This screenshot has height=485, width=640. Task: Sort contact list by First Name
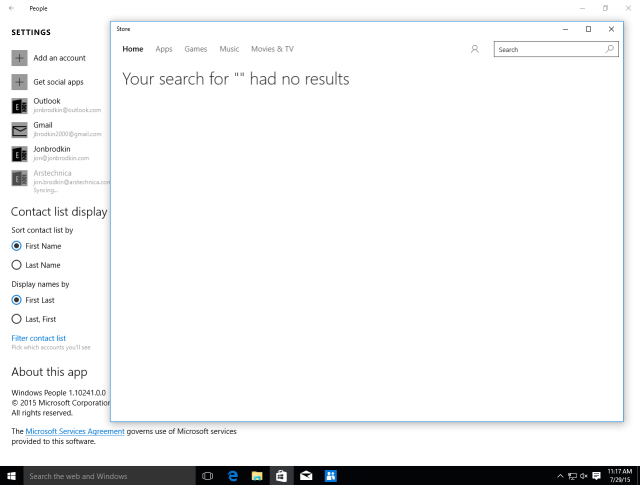point(16,246)
